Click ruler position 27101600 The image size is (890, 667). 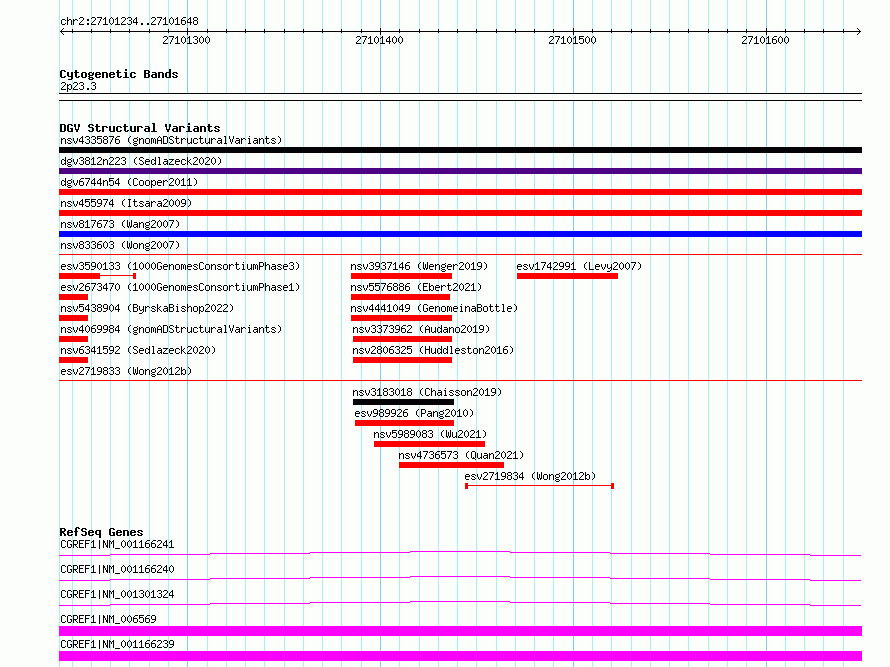tap(765, 40)
